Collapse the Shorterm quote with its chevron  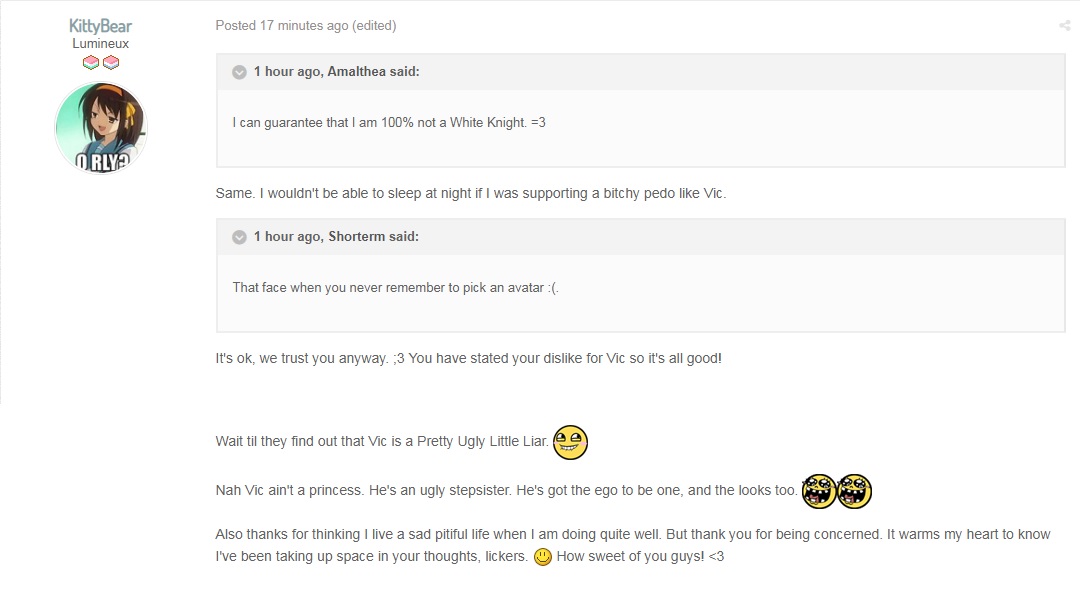pyautogui.click(x=239, y=238)
